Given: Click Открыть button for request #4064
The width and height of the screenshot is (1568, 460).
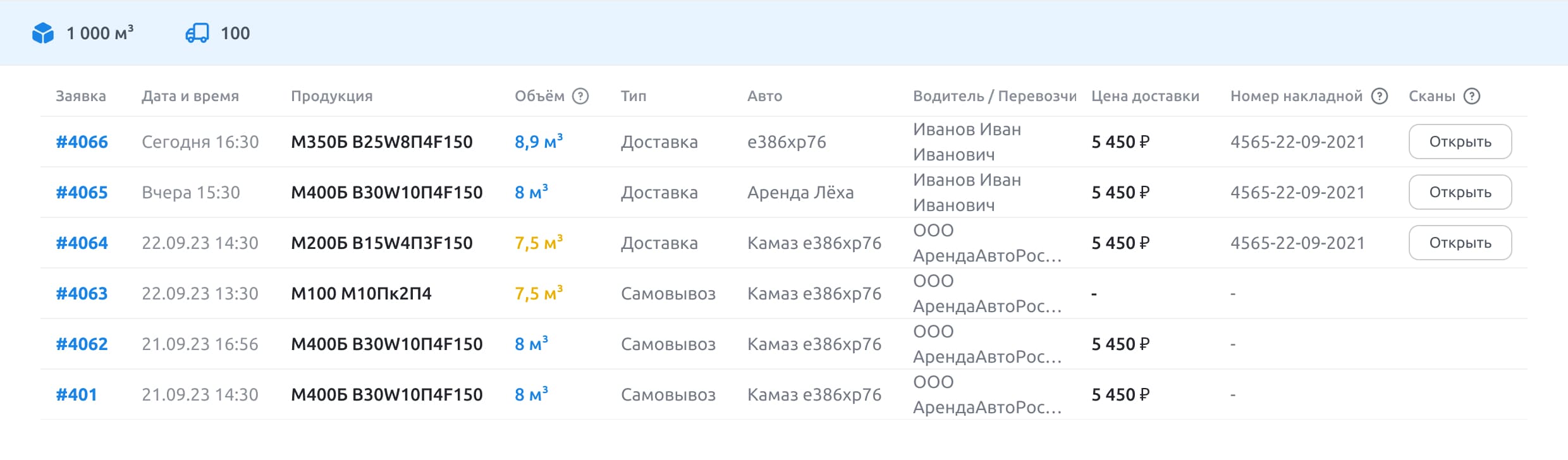Looking at the screenshot, I should pyautogui.click(x=1459, y=243).
